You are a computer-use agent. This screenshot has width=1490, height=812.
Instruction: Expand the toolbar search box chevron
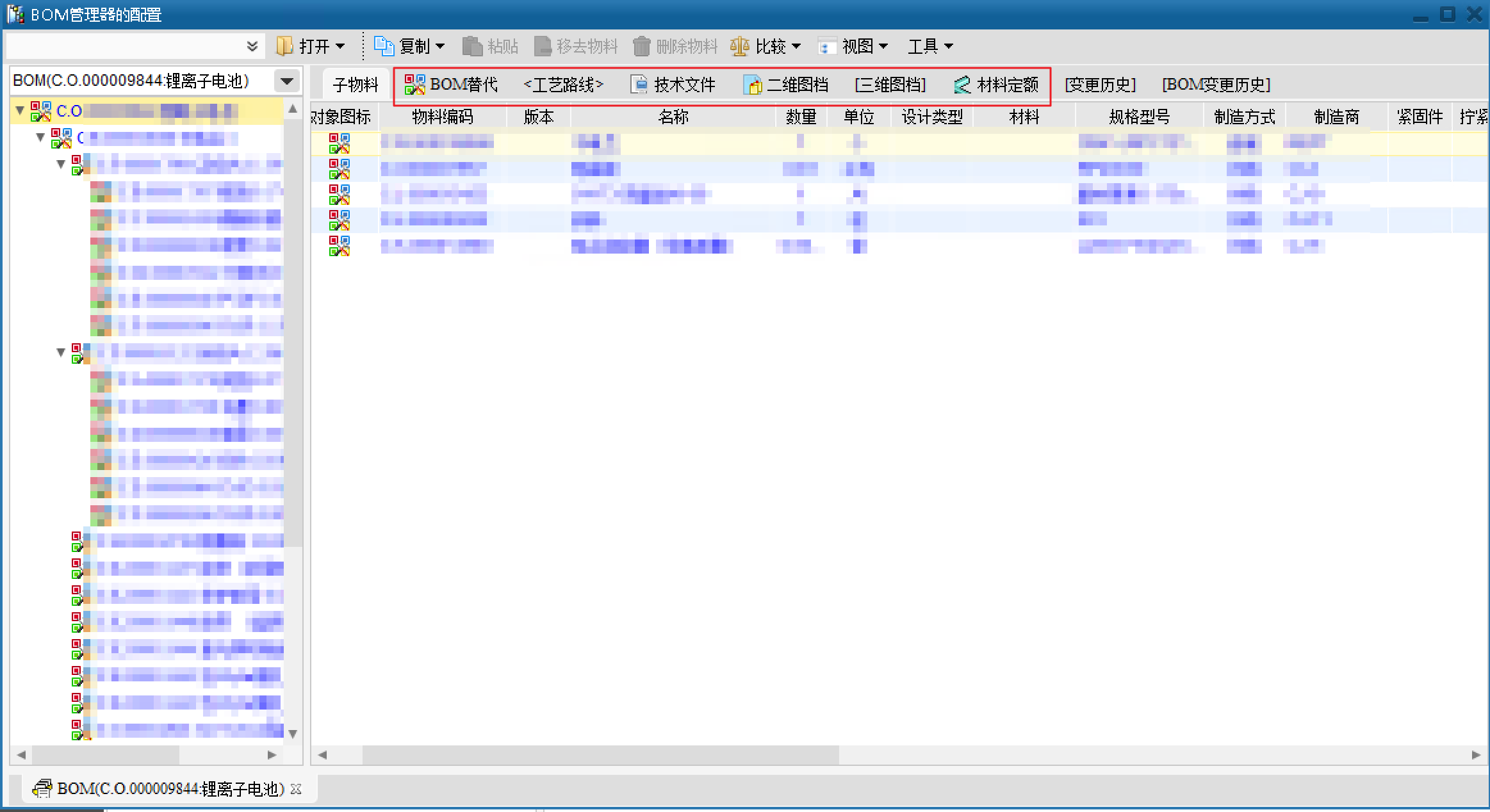click(x=252, y=46)
